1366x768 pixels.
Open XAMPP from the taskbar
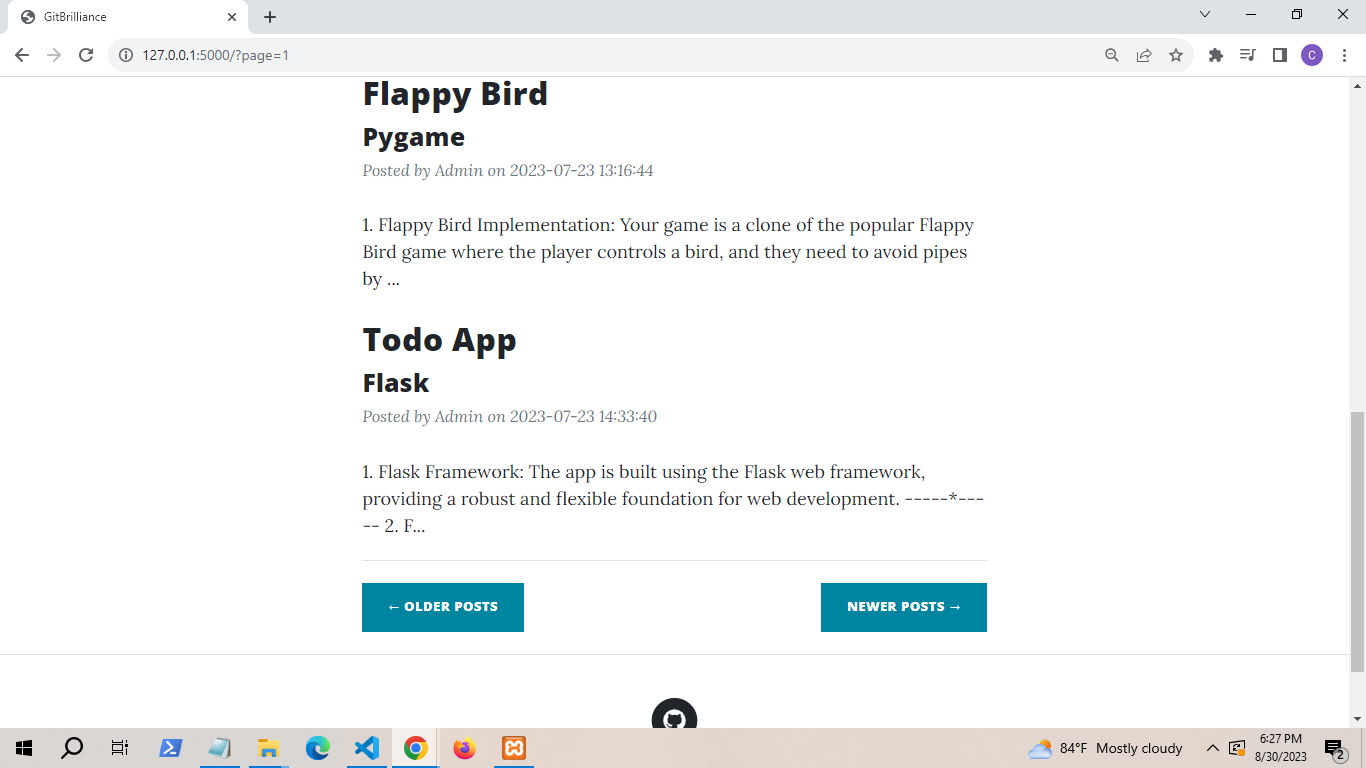click(513, 748)
